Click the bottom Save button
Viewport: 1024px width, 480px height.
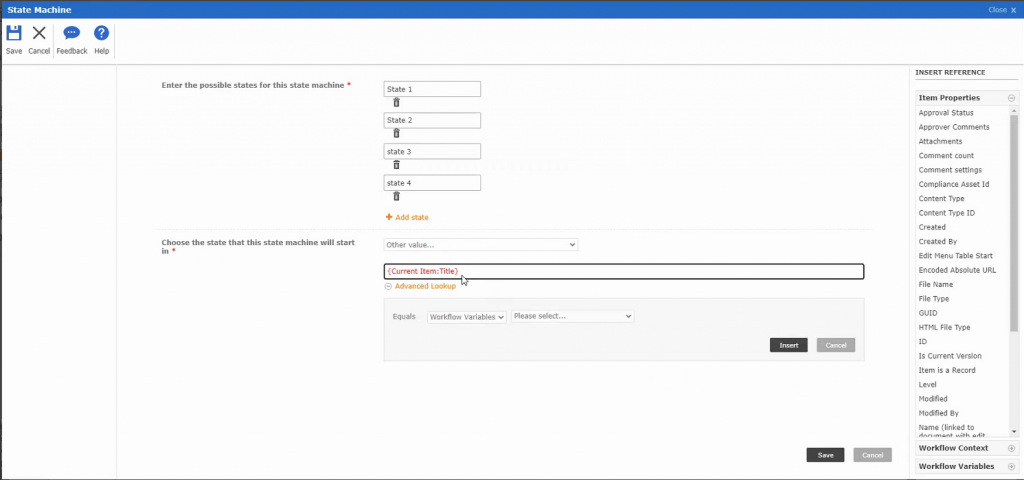tap(825, 455)
